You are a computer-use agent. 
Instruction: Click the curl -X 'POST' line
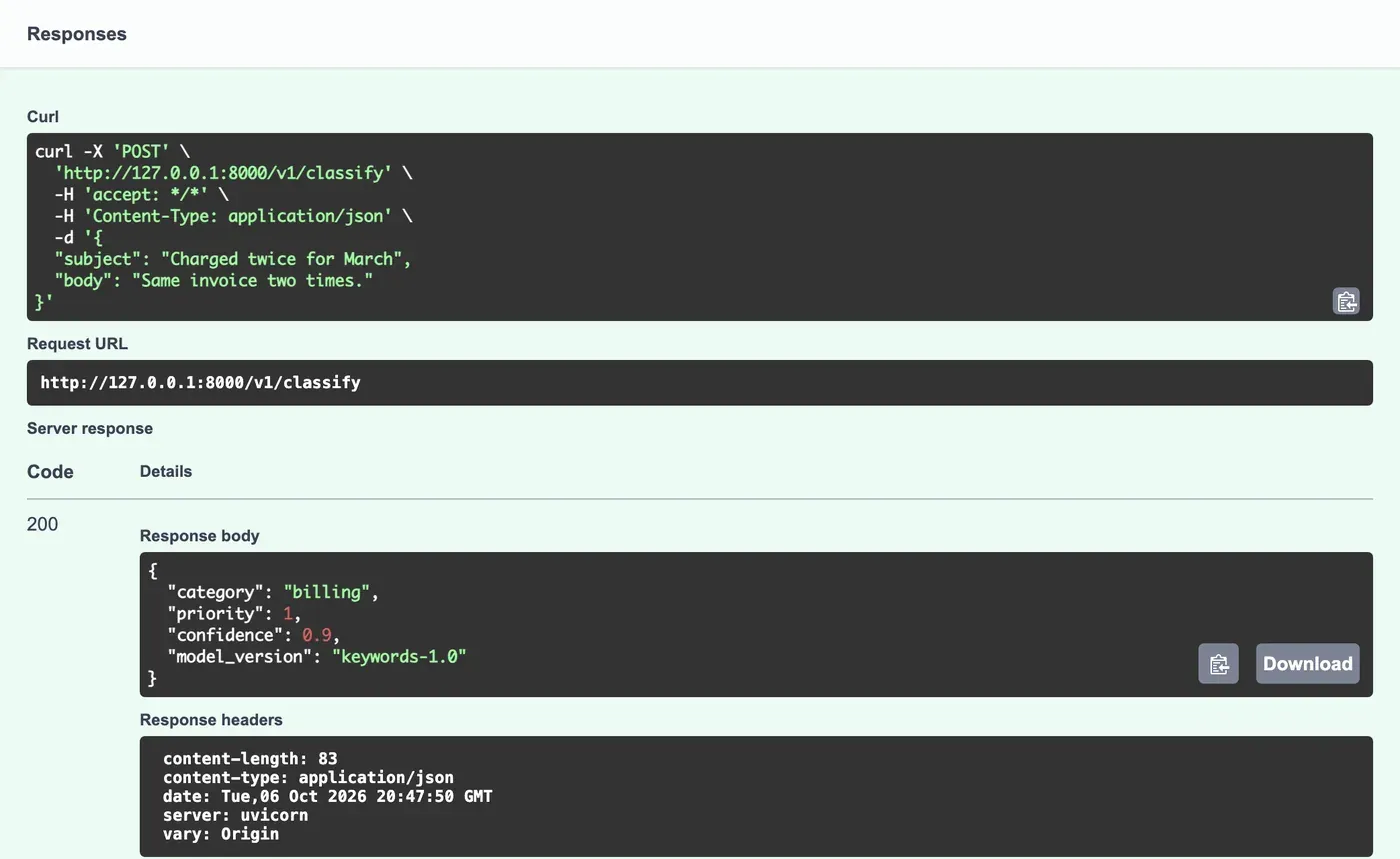coord(112,152)
